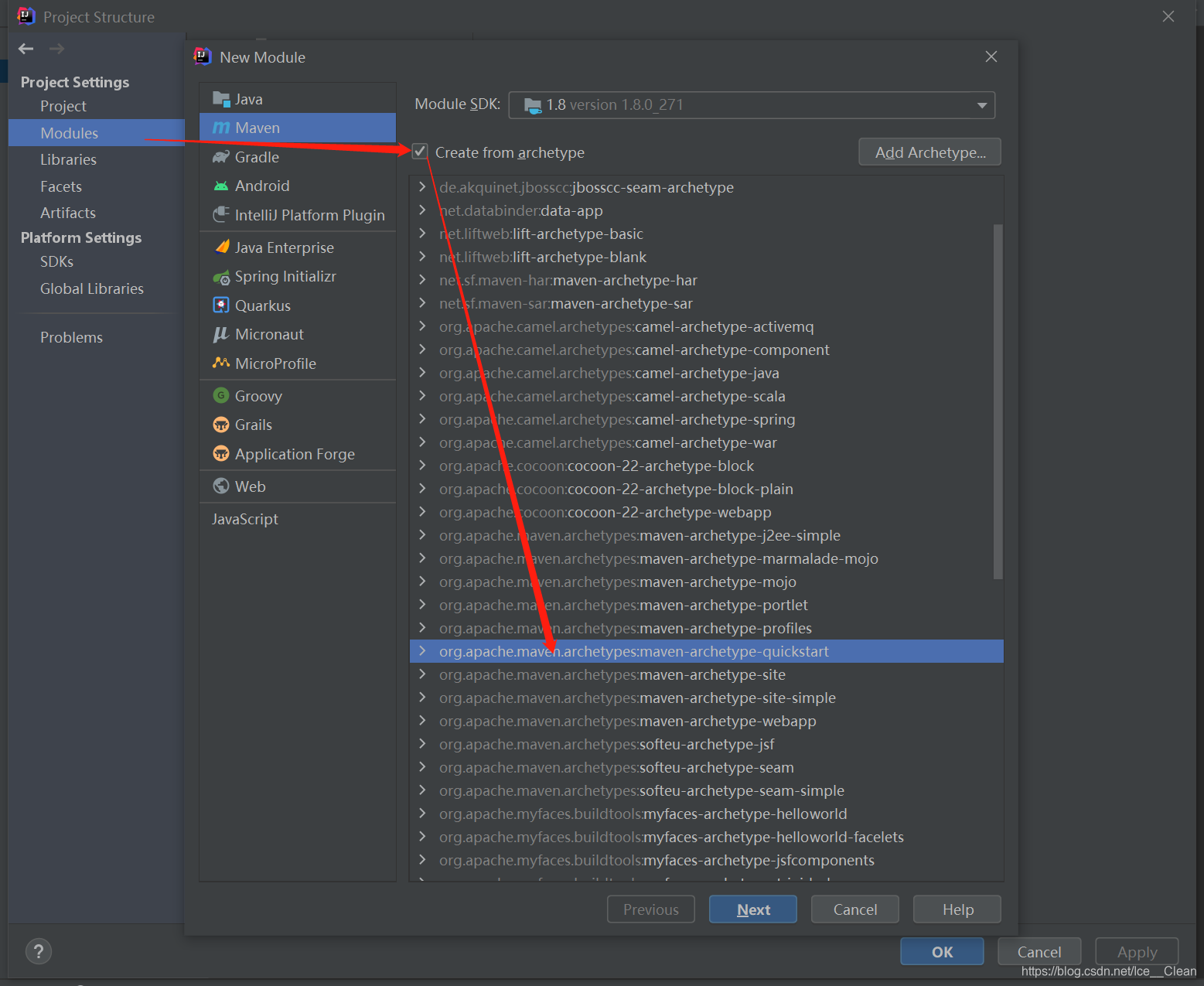
Task: Click OK in Project Structure window
Action: click(942, 951)
